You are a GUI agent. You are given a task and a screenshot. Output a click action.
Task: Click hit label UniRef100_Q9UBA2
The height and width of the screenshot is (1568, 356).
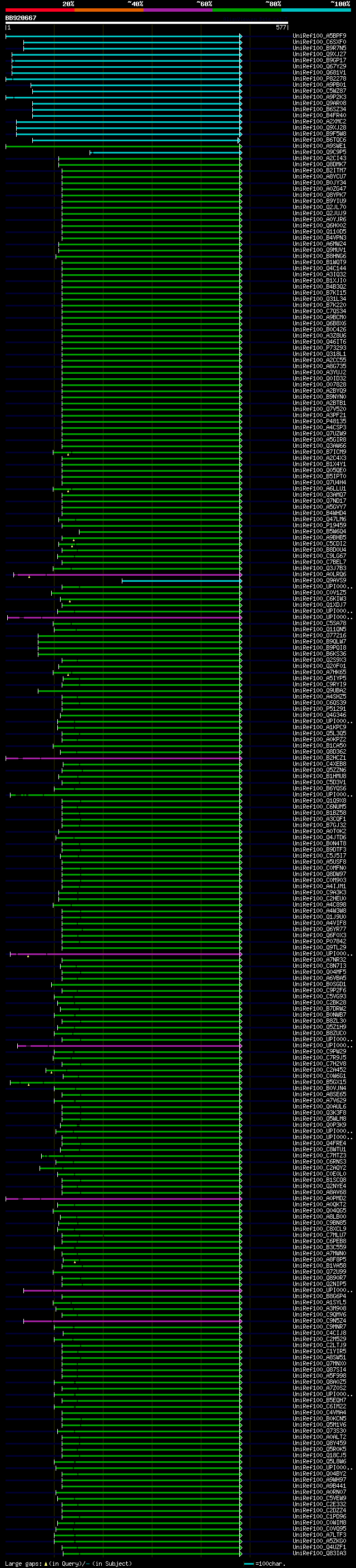(319, 690)
